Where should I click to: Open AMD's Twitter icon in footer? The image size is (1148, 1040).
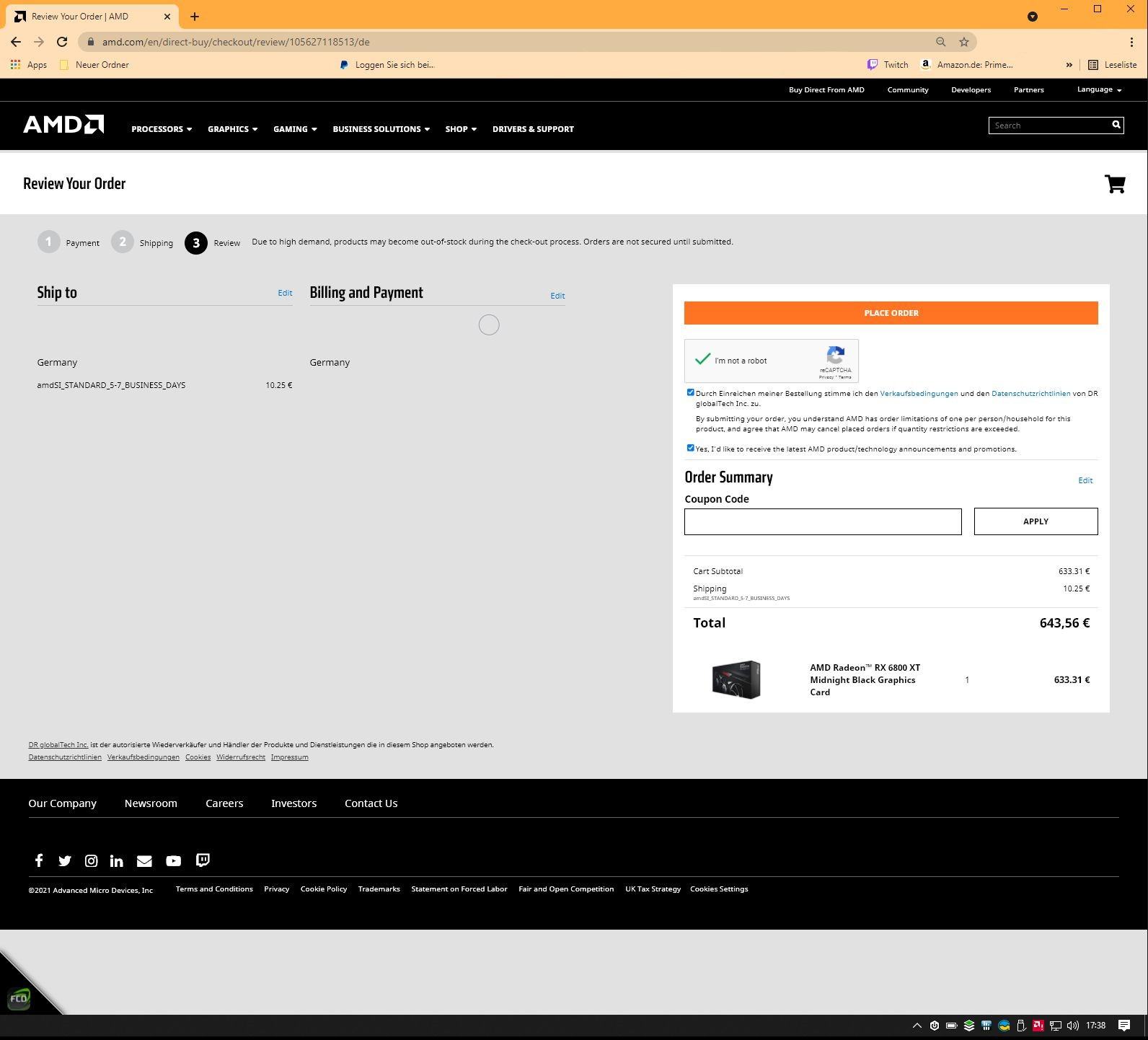pyautogui.click(x=65, y=861)
